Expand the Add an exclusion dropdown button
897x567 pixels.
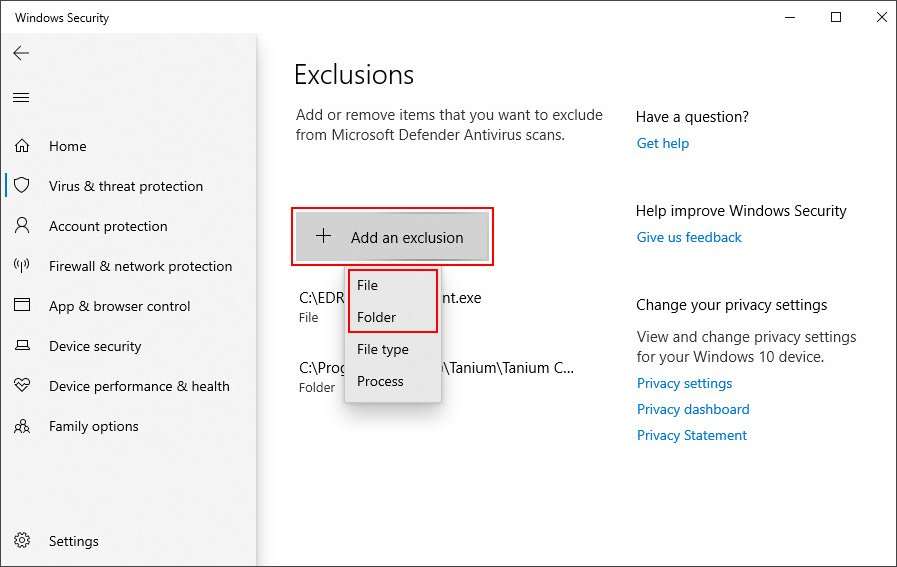[x=392, y=237]
